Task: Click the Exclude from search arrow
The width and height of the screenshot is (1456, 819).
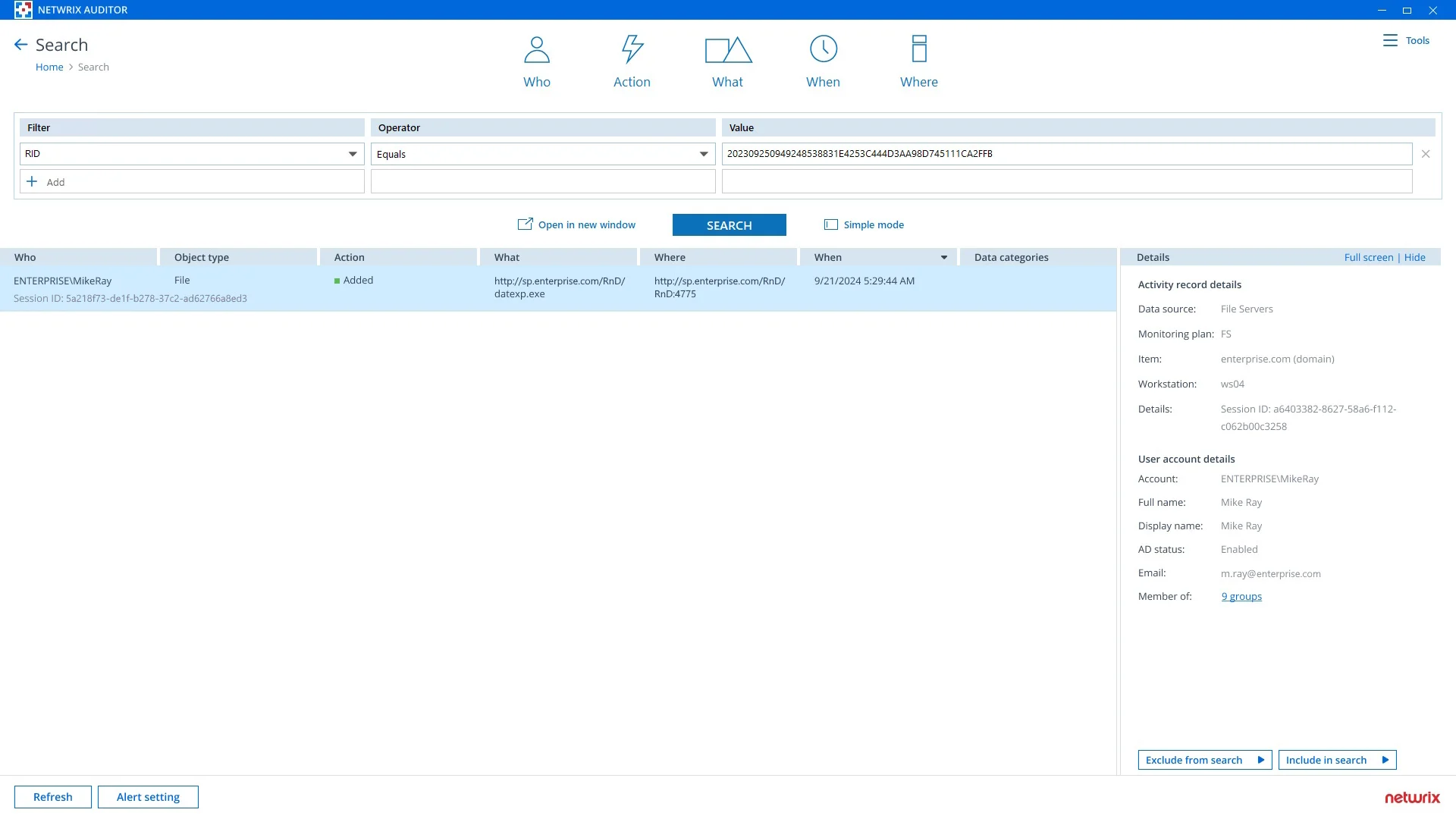Action: pos(1261,760)
